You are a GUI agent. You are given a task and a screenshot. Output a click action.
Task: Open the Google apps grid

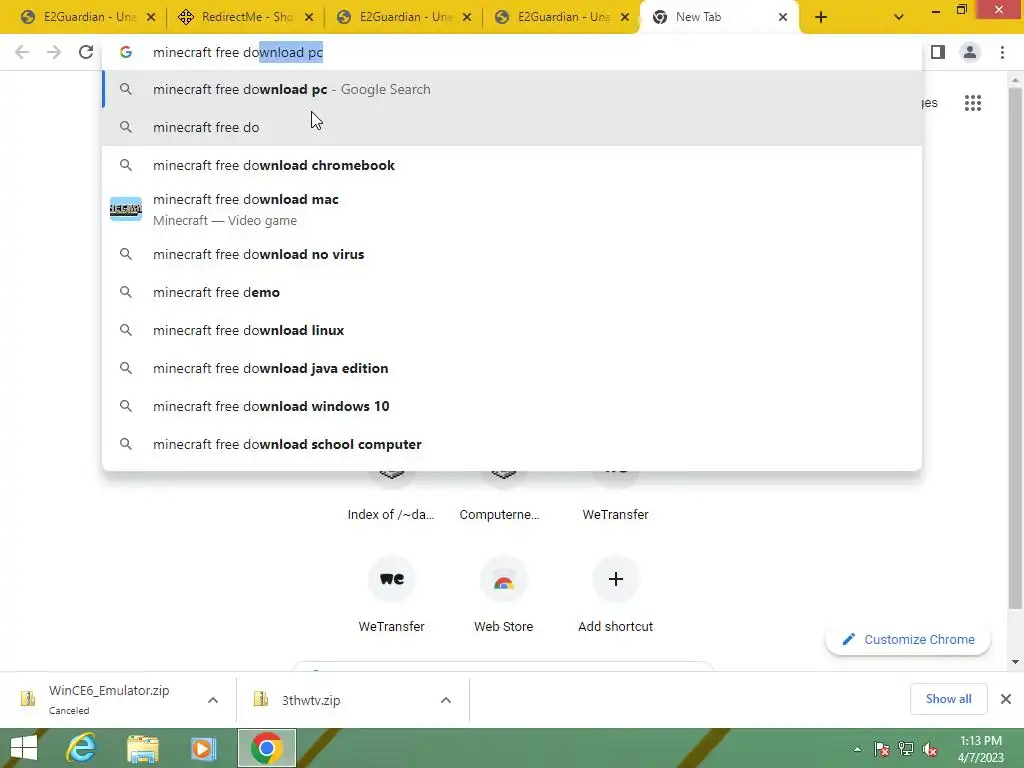[972, 103]
